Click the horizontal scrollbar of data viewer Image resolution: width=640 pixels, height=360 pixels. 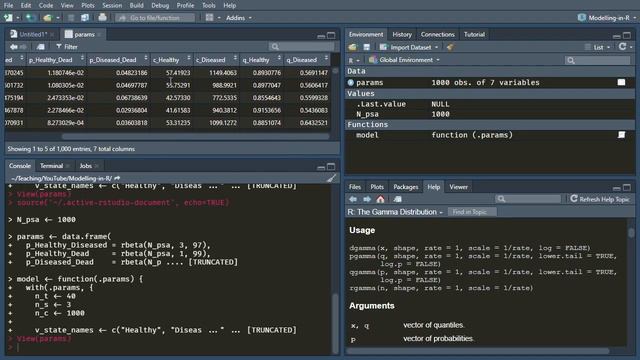[x=195, y=136]
